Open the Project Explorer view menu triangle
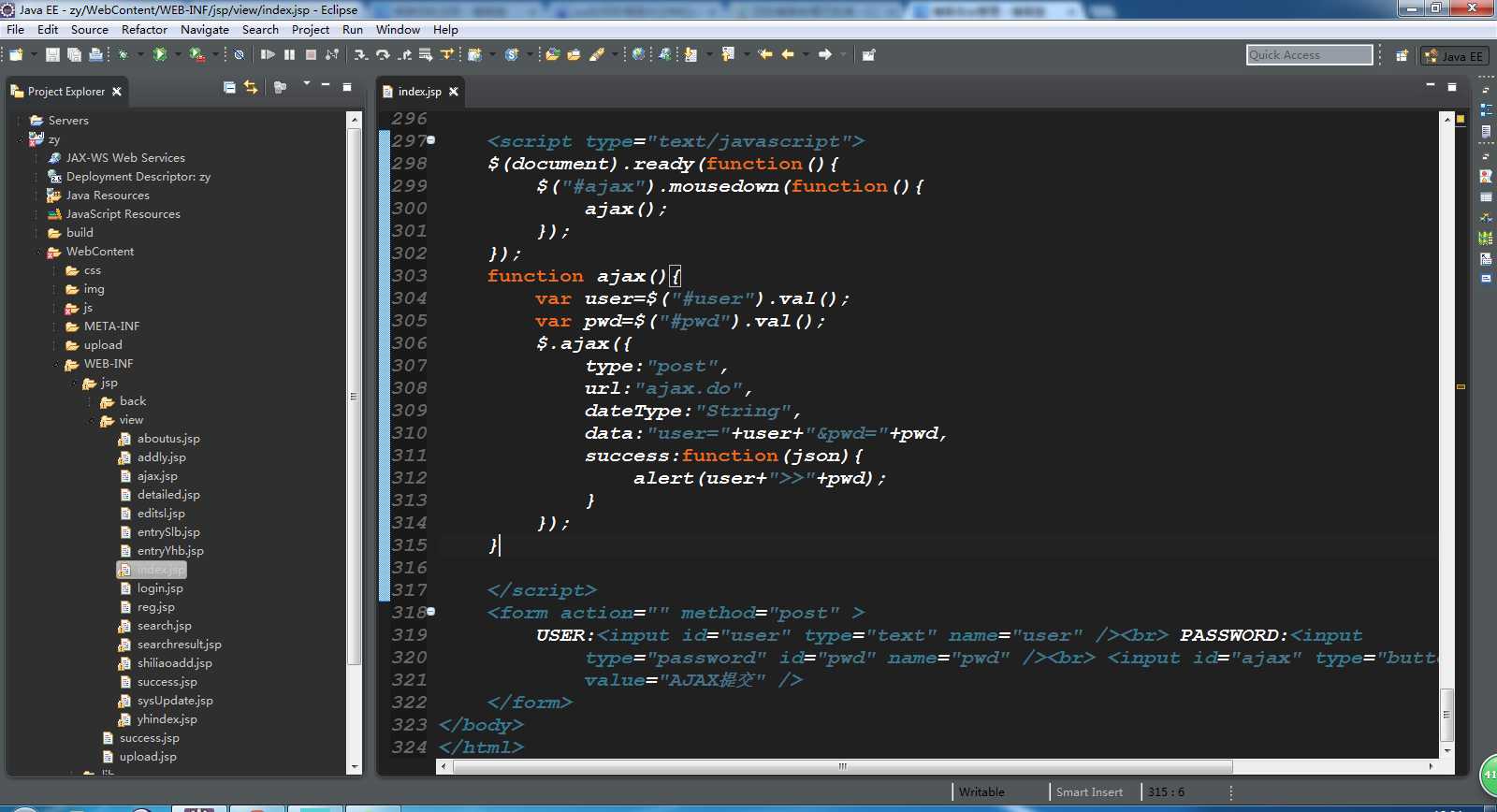Viewport: 1497px width, 812px height. pos(306,84)
